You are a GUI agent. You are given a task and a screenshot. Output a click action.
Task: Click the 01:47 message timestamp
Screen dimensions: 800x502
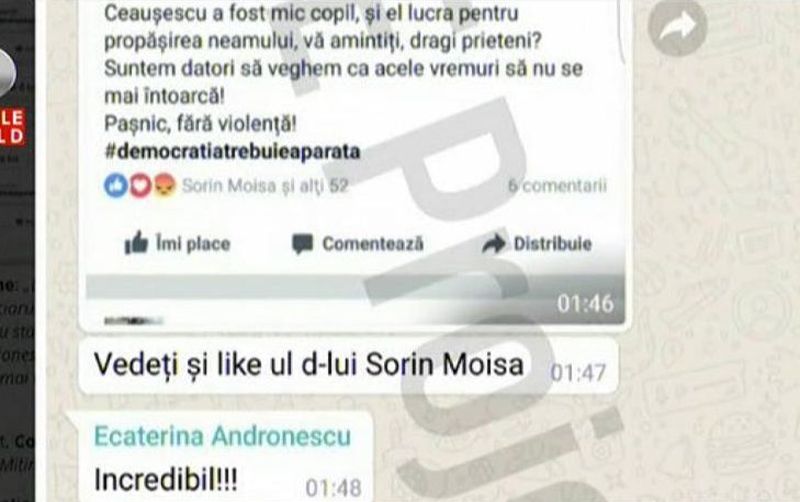(x=578, y=373)
